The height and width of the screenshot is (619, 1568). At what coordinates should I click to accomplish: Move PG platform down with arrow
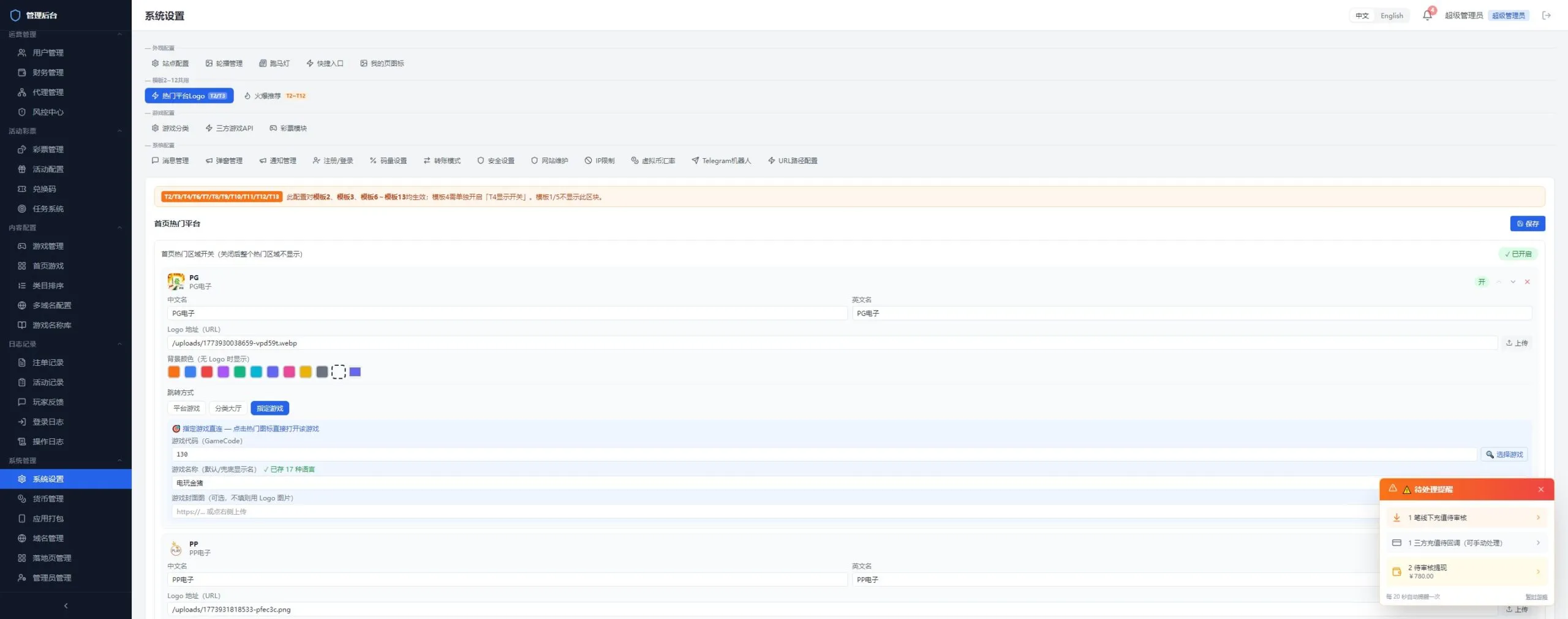(x=1513, y=282)
